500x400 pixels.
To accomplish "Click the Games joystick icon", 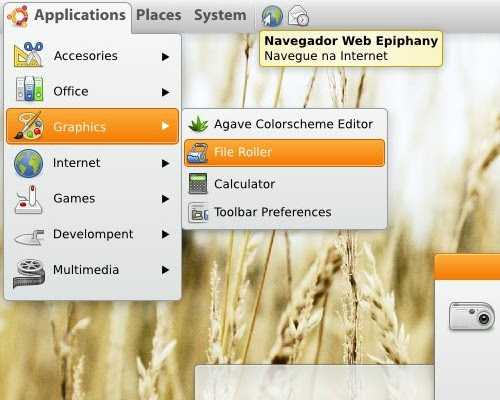I will tap(29, 199).
